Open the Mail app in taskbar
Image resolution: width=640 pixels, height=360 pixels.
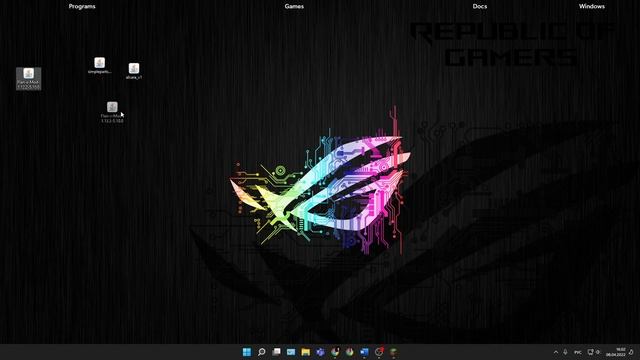point(291,352)
